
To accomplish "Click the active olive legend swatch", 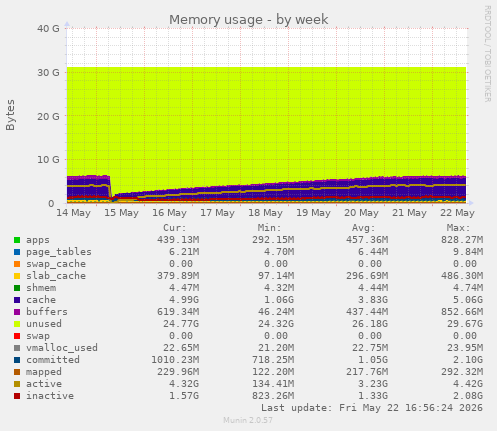I will (x=17, y=384).
